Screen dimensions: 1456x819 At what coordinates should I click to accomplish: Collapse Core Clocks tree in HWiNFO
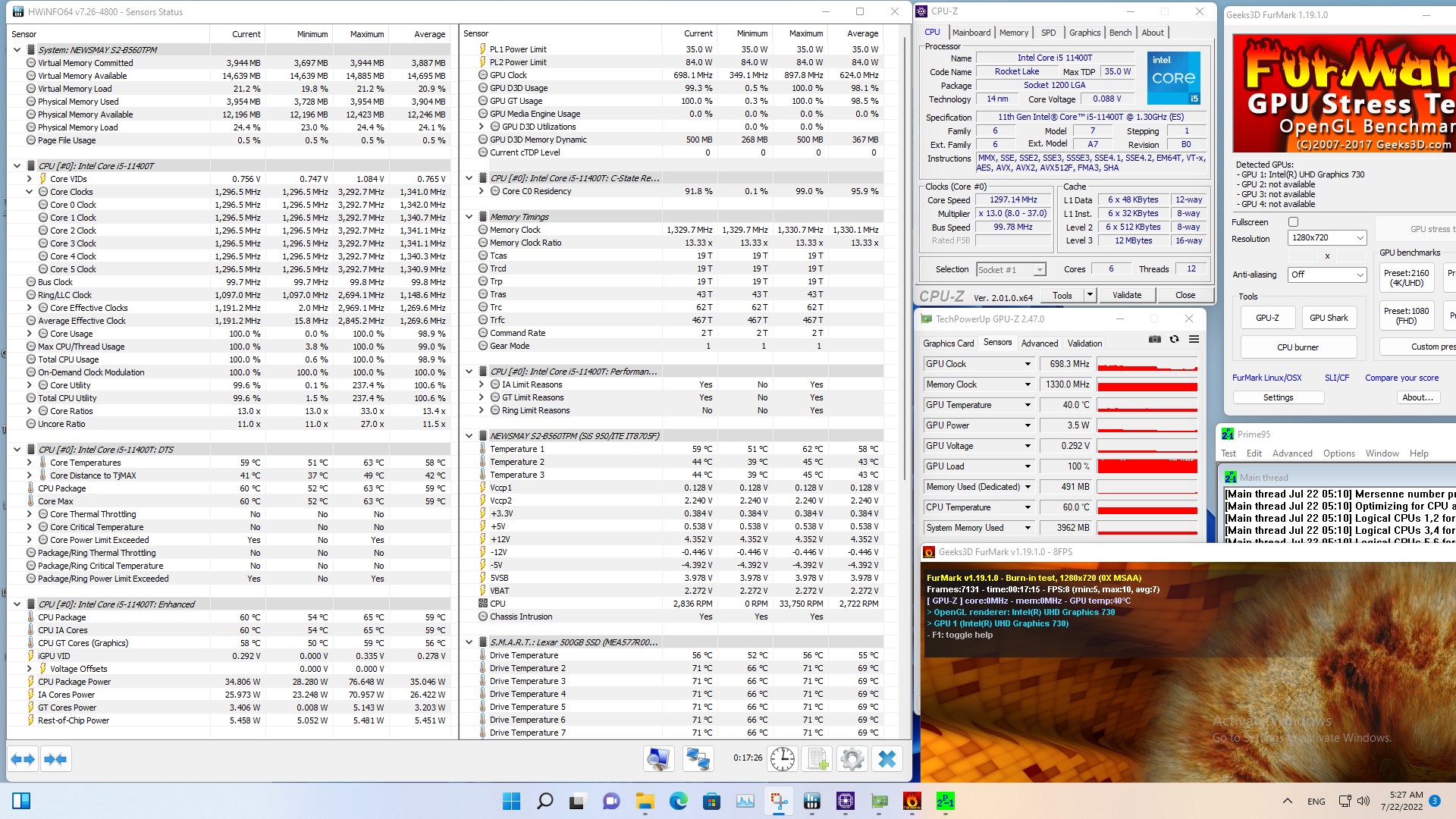coord(30,192)
